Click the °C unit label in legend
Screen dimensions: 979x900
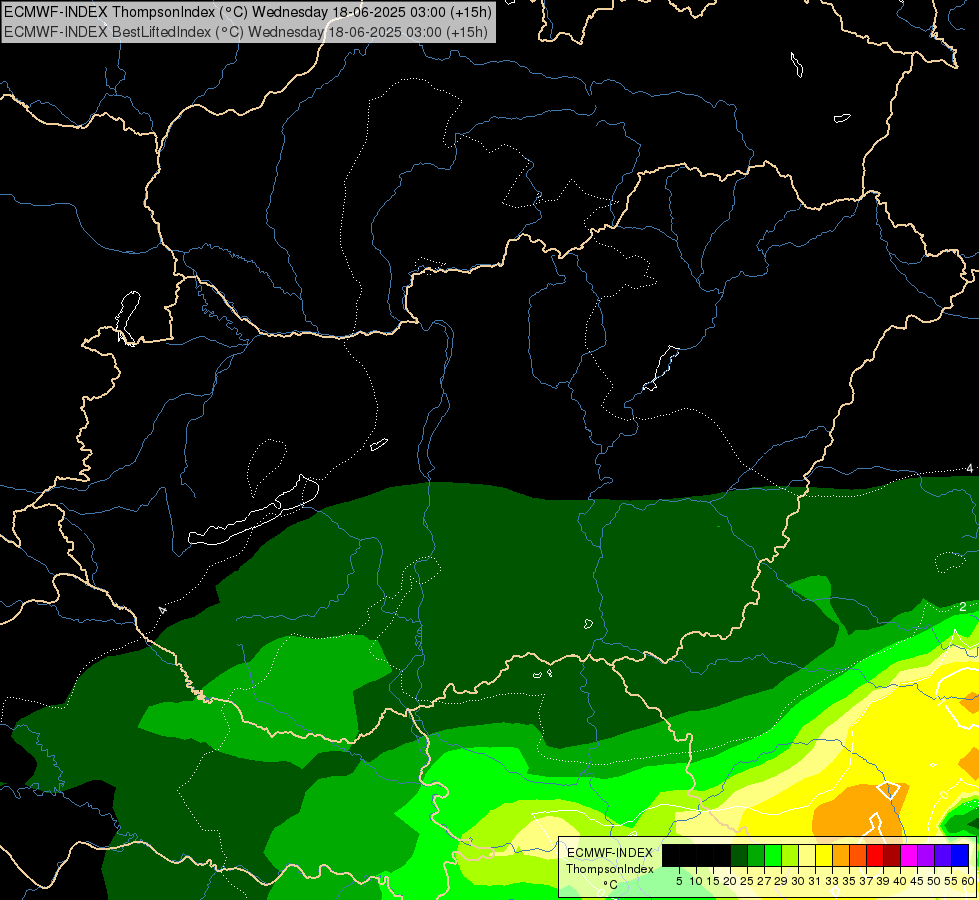pyautogui.click(x=611, y=885)
